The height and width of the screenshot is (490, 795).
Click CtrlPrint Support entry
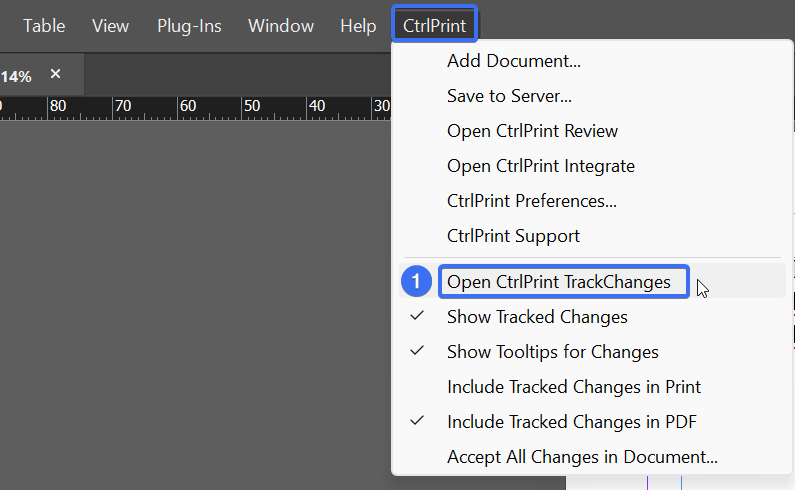[x=513, y=236]
